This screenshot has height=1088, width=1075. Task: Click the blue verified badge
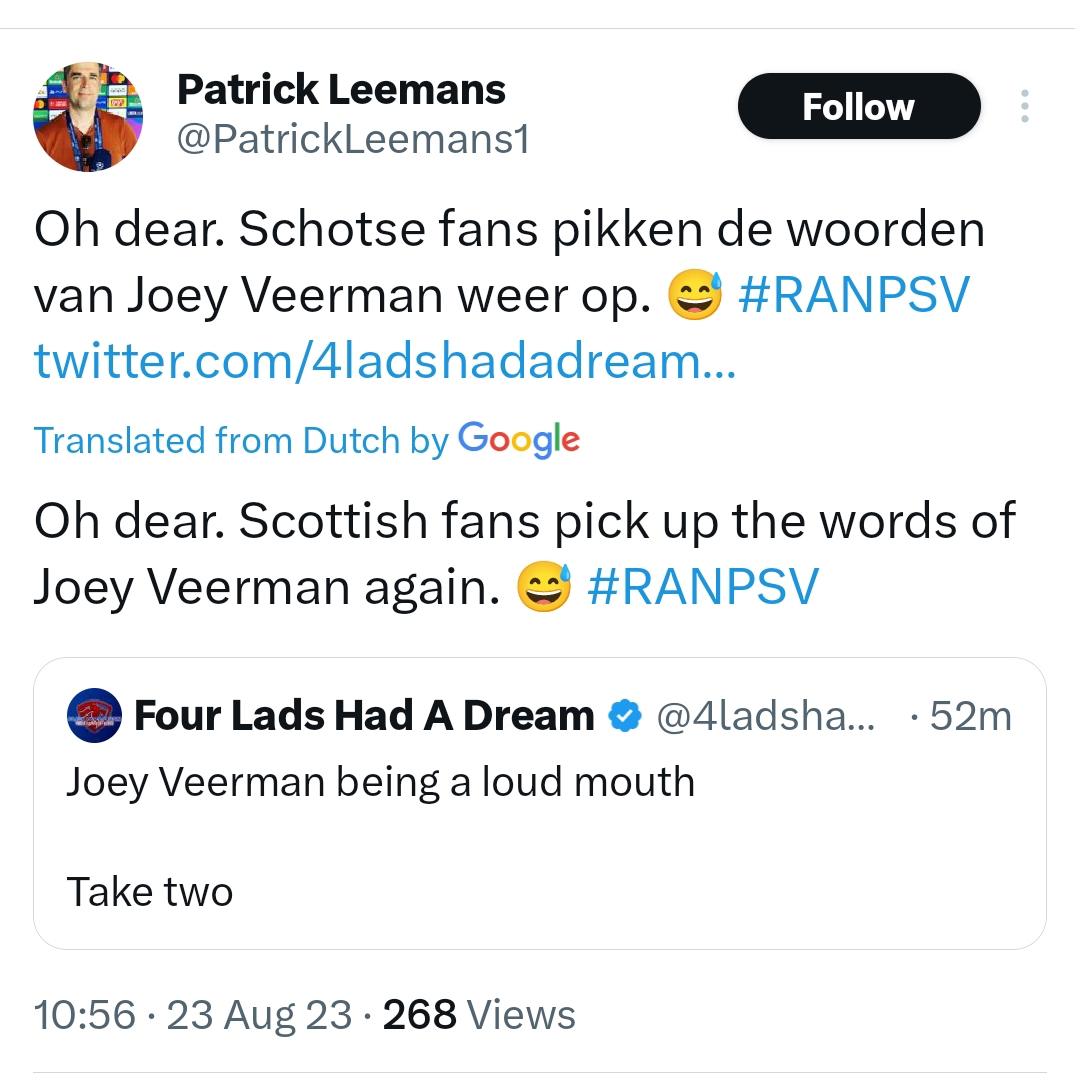coord(625,716)
